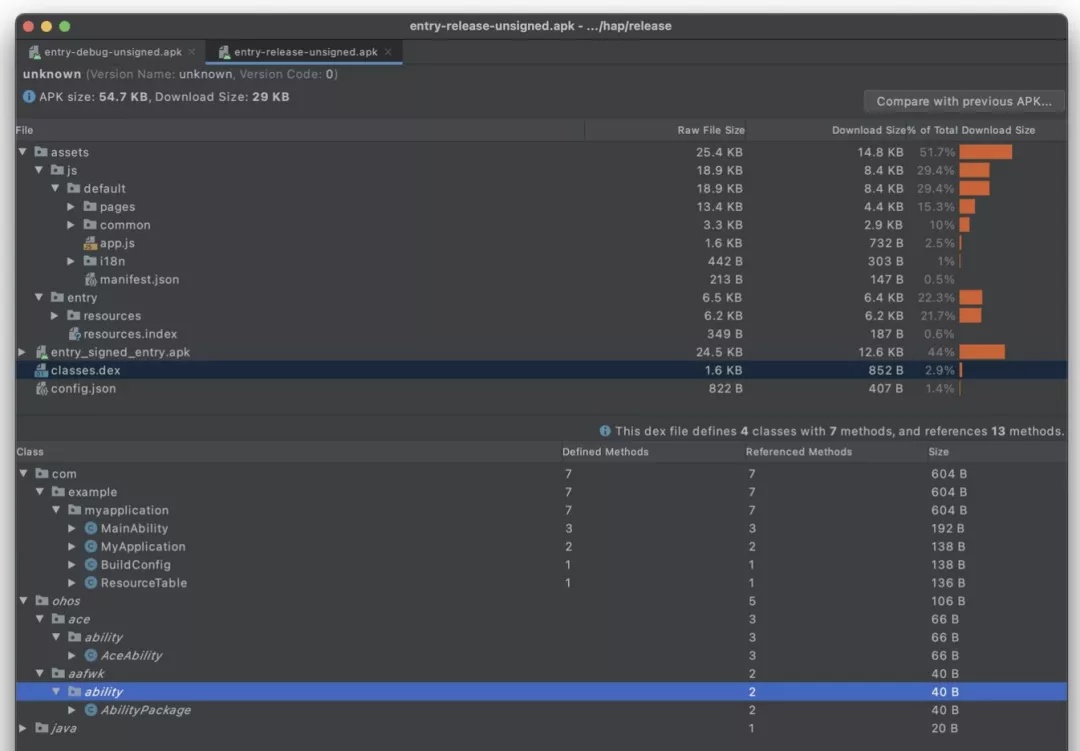Viewport: 1080px width, 751px height.
Task: Click the classes.dex file icon
Action: pyautogui.click(x=41, y=371)
